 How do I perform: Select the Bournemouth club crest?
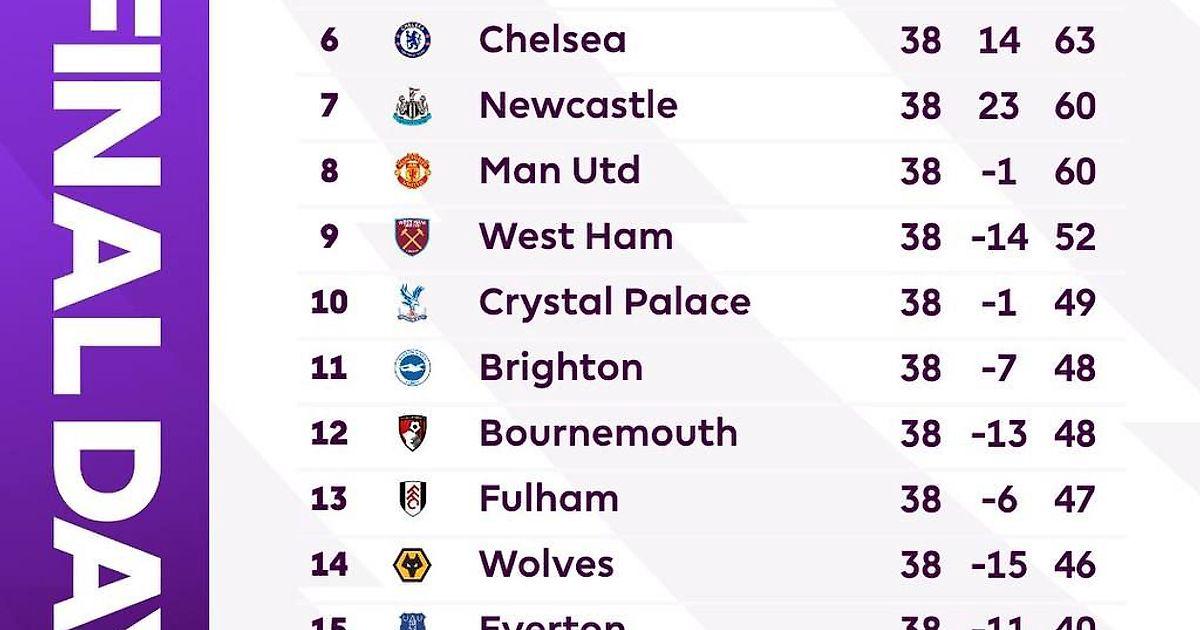[x=412, y=433]
